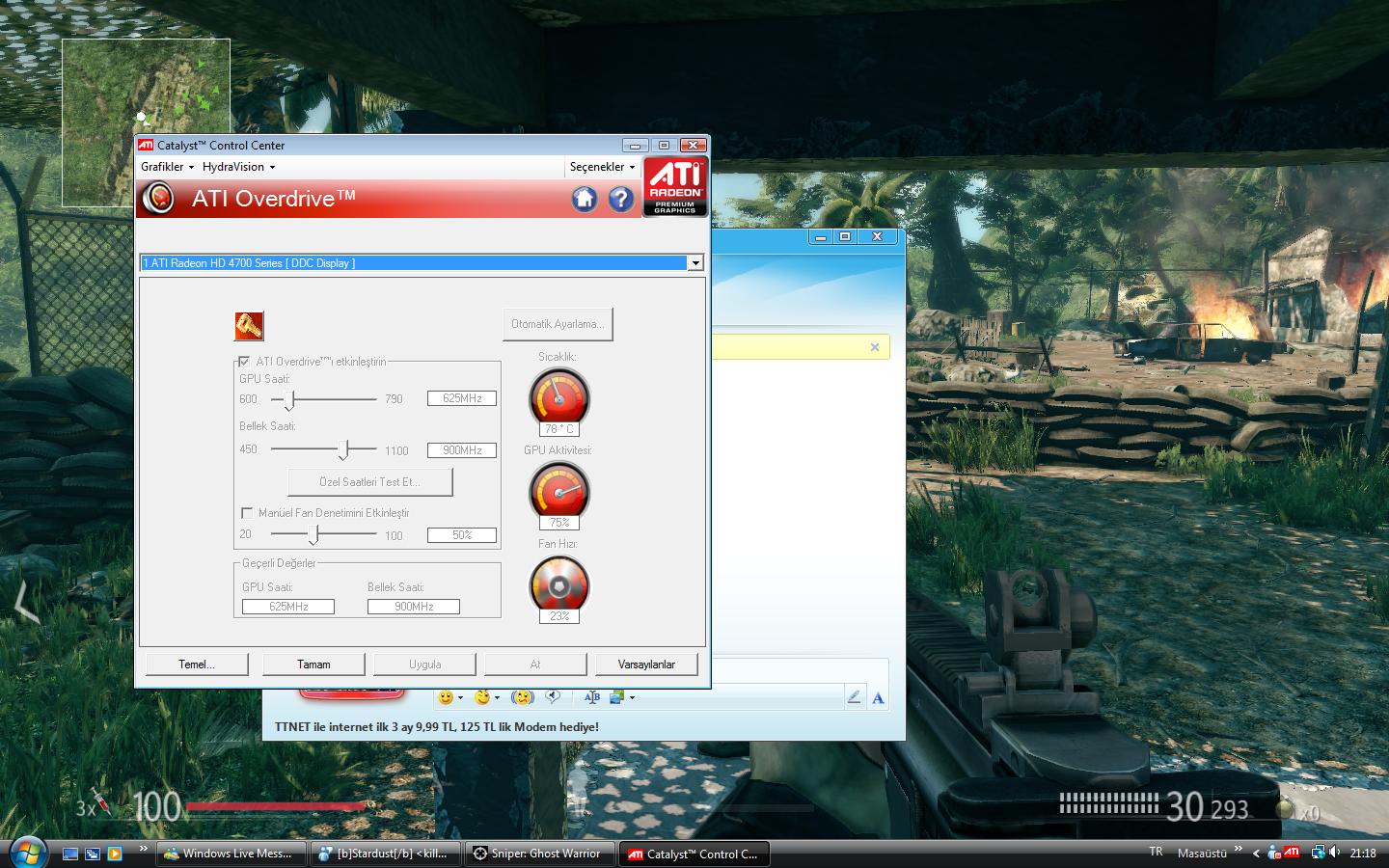Launch media player from quick launch
The width and height of the screenshot is (1389, 868).
click(x=115, y=854)
